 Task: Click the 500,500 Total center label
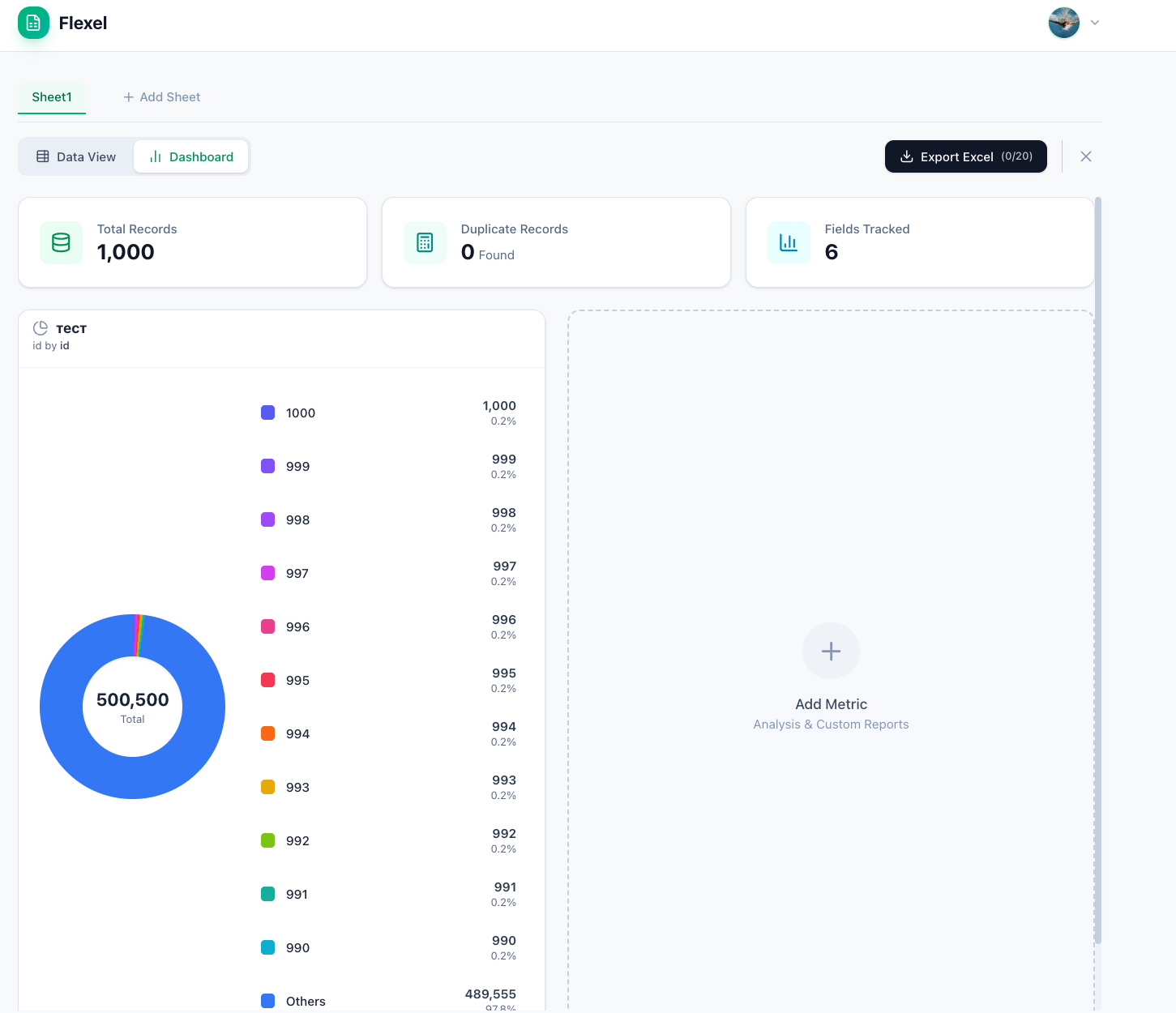click(133, 707)
